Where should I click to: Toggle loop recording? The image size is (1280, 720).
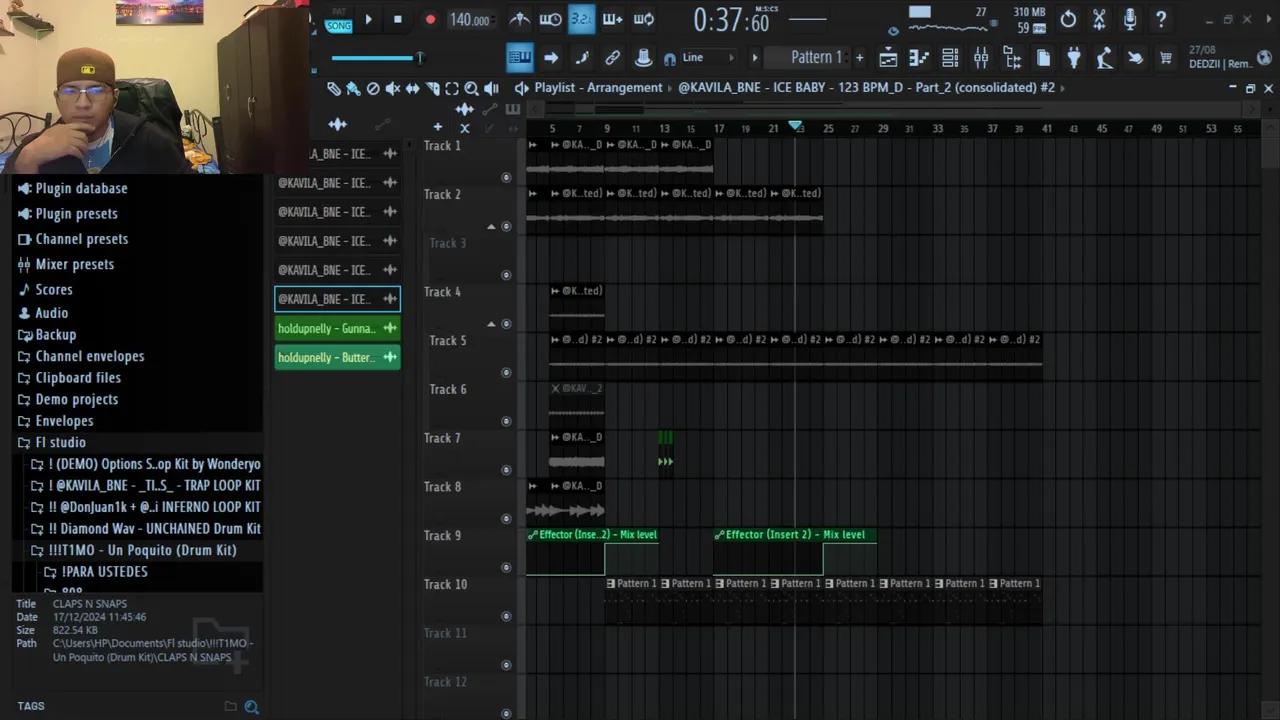point(643,19)
